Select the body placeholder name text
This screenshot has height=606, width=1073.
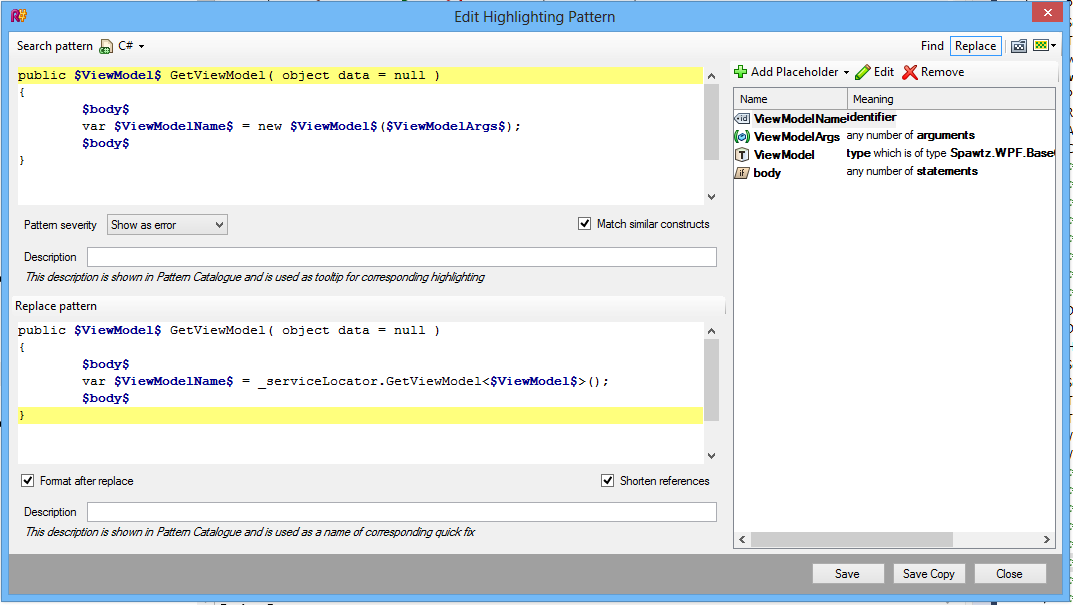pos(767,173)
